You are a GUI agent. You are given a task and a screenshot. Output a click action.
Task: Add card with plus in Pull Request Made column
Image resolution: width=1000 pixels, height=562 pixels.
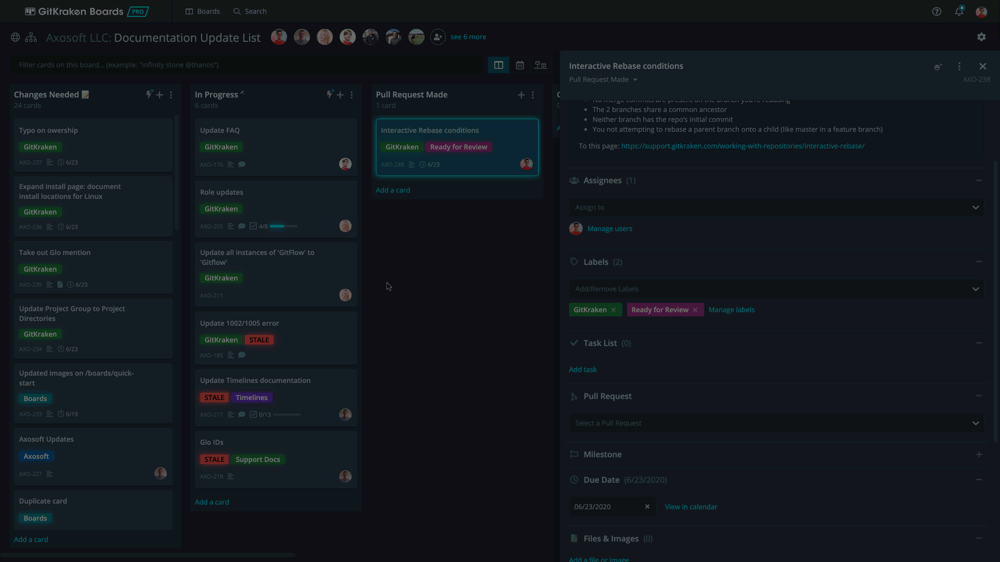521,95
